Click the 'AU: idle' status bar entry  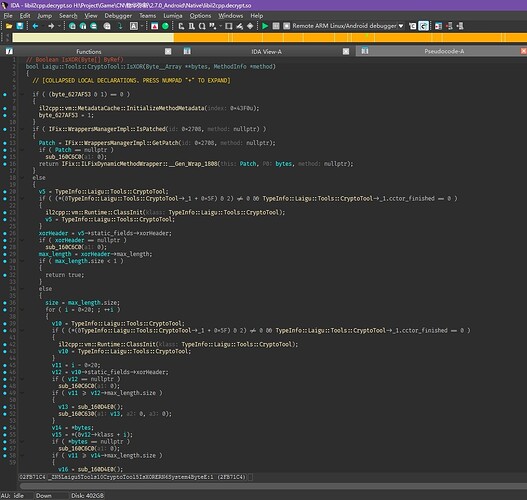tap(12, 496)
